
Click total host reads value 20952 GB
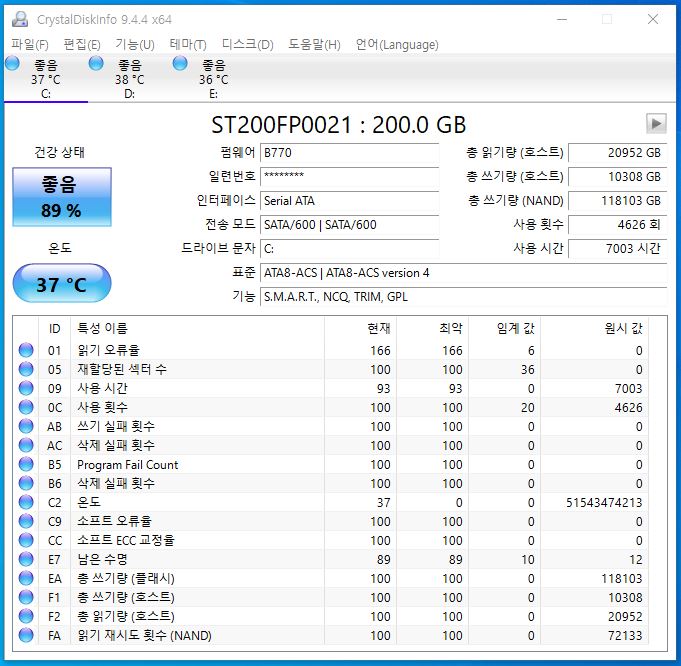[x=617, y=153]
